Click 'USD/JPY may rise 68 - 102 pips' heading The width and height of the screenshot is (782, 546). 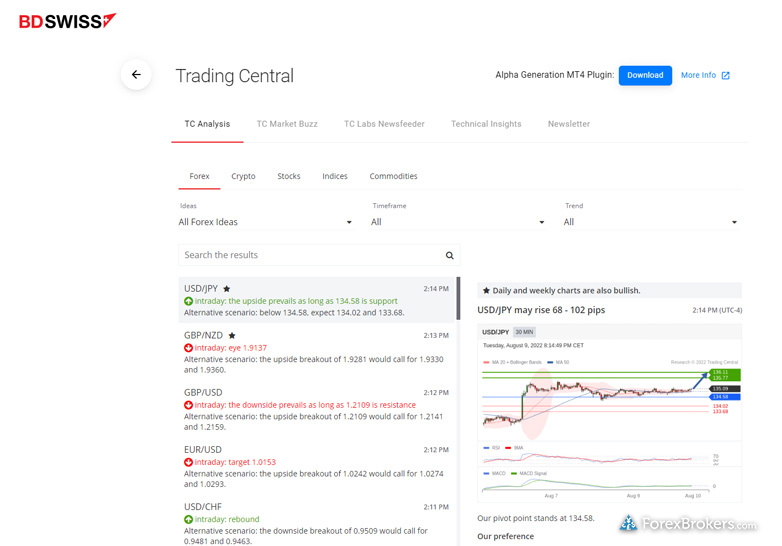(x=541, y=310)
